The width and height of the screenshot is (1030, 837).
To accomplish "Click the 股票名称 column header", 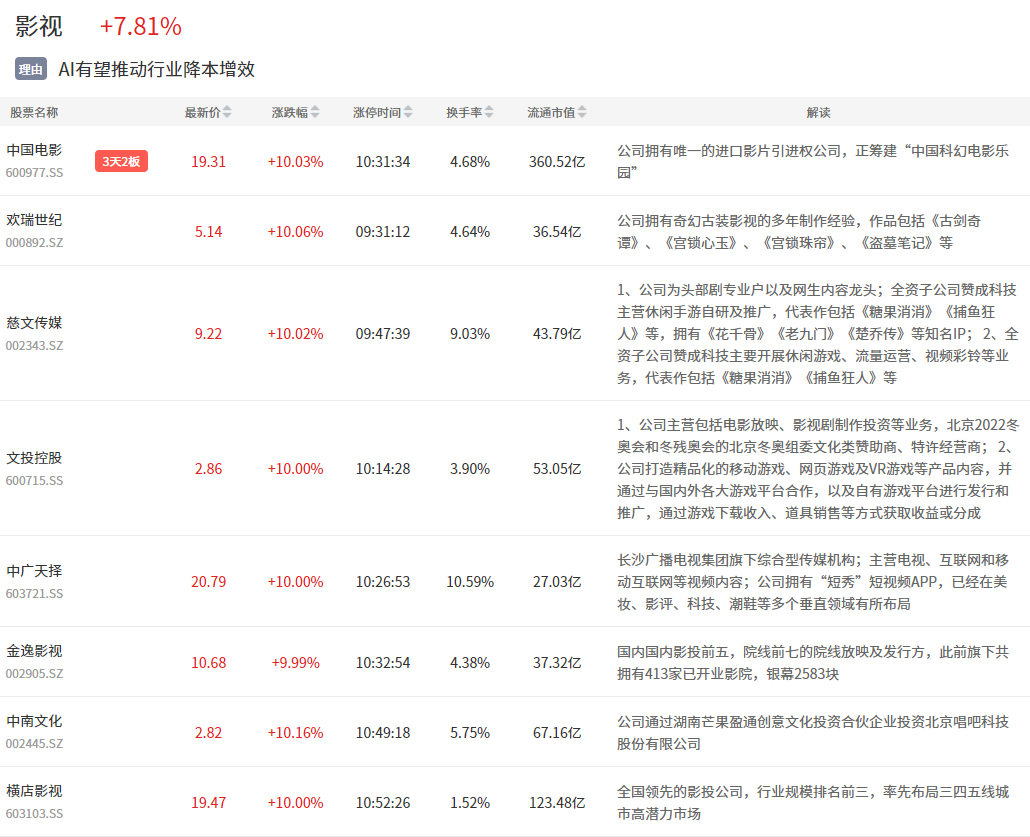I will click(x=34, y=112).
